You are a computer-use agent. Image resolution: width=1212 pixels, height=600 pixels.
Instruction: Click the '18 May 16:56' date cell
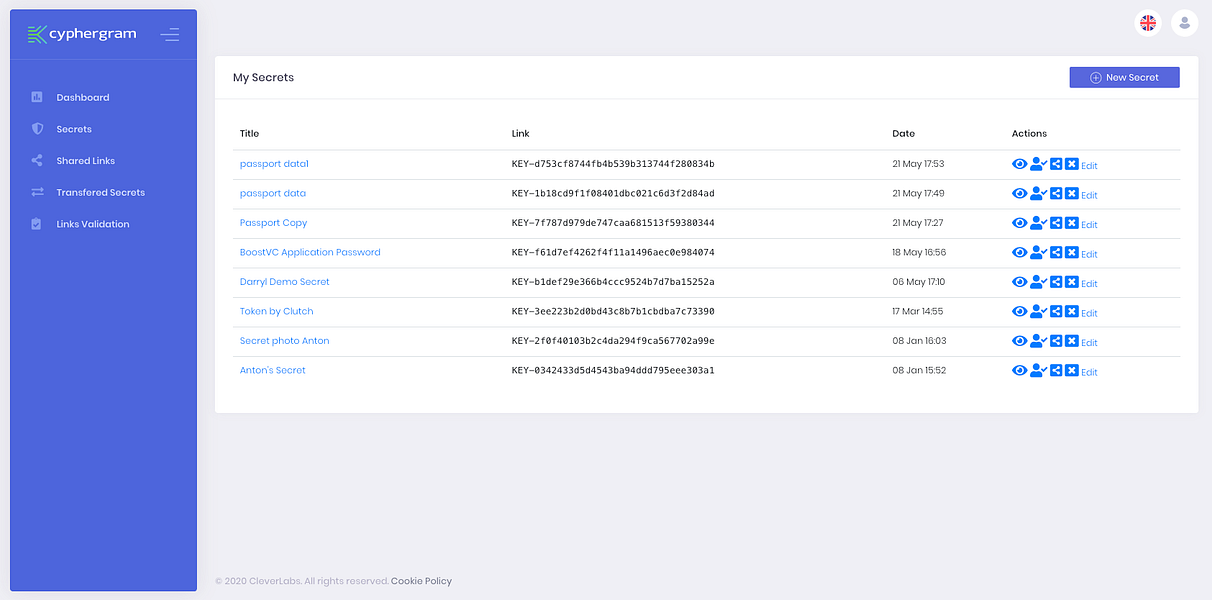click(x=919, y=252)
